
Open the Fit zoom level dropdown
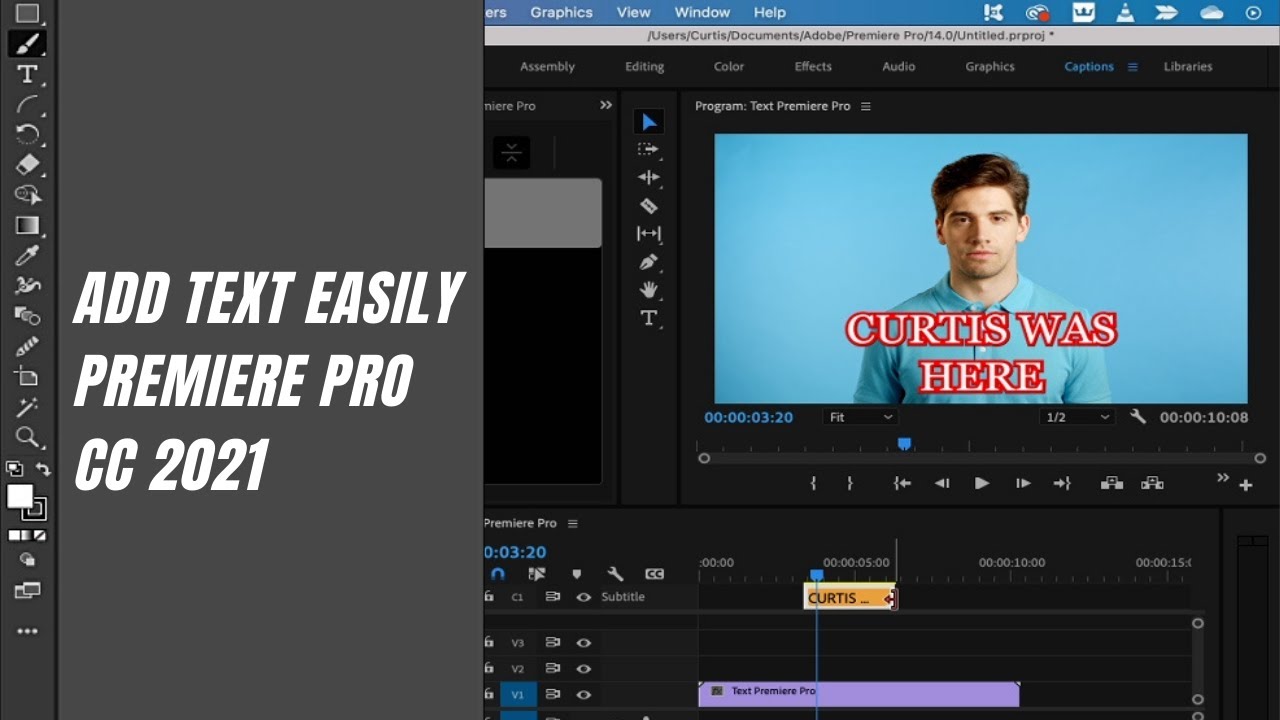pos(860,417)
